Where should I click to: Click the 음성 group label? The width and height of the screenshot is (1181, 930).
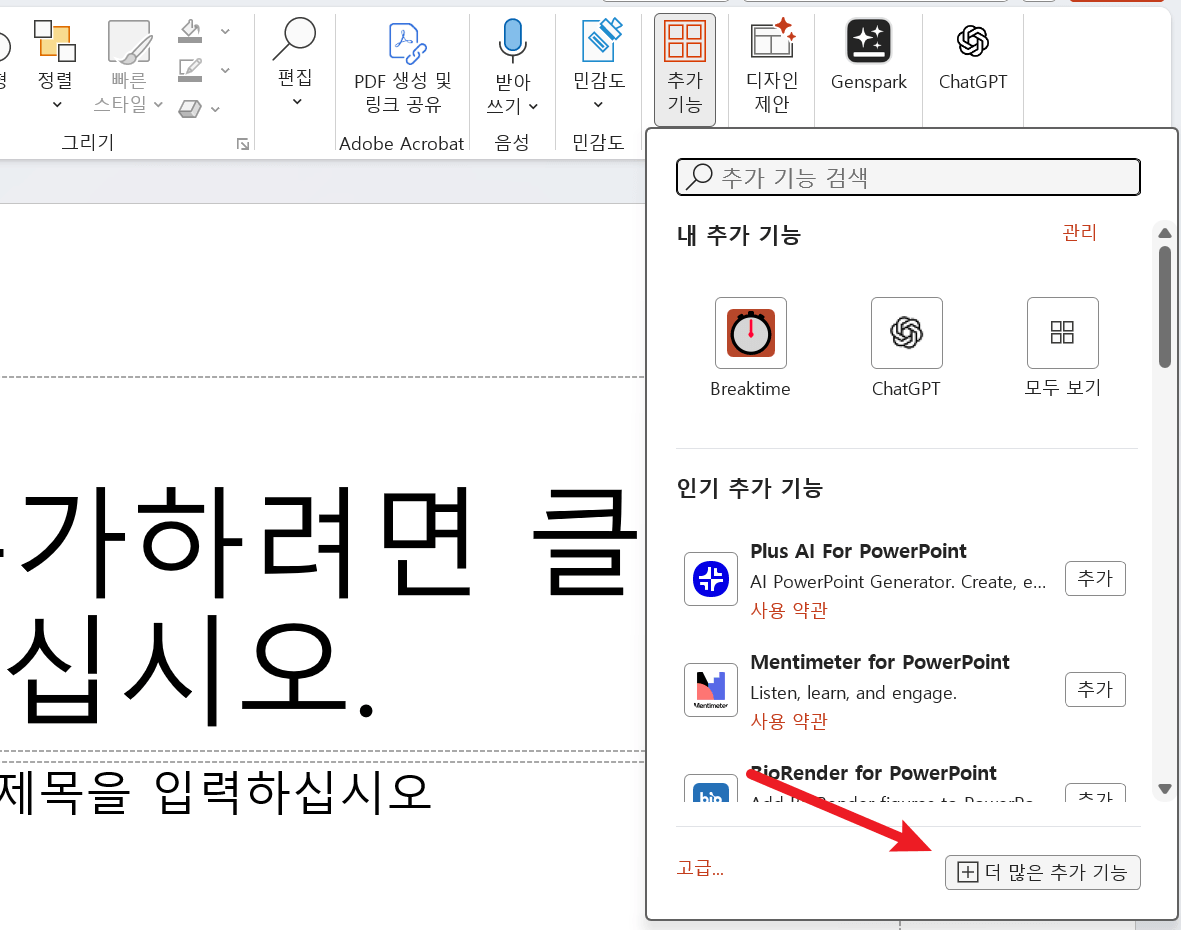pos(512,142)
